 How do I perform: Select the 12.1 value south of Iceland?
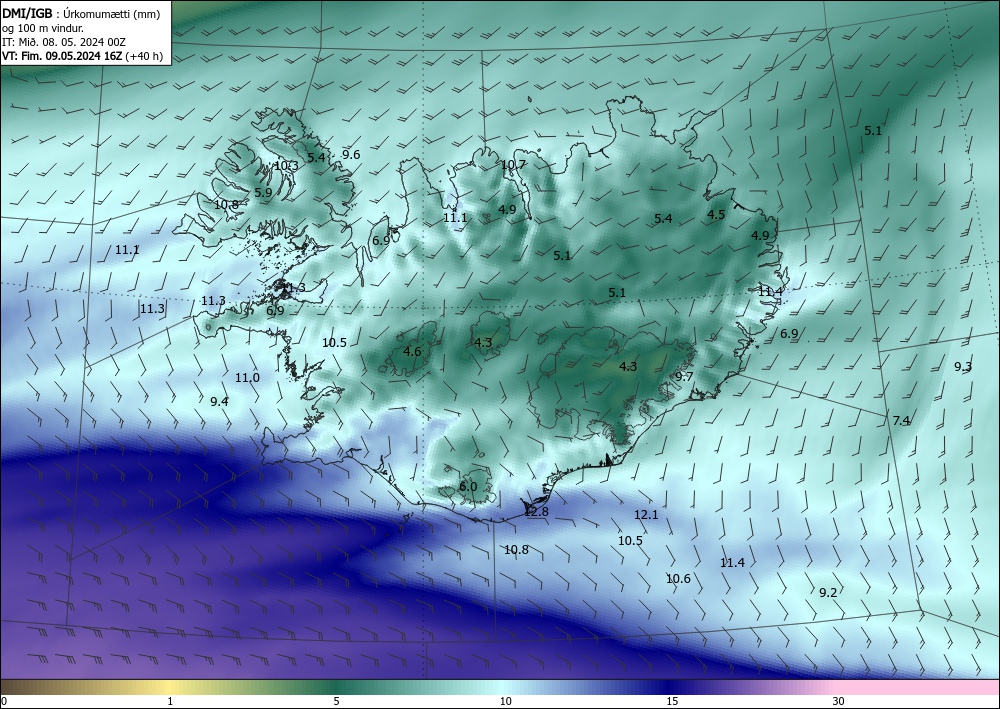(x=646, y=514)
